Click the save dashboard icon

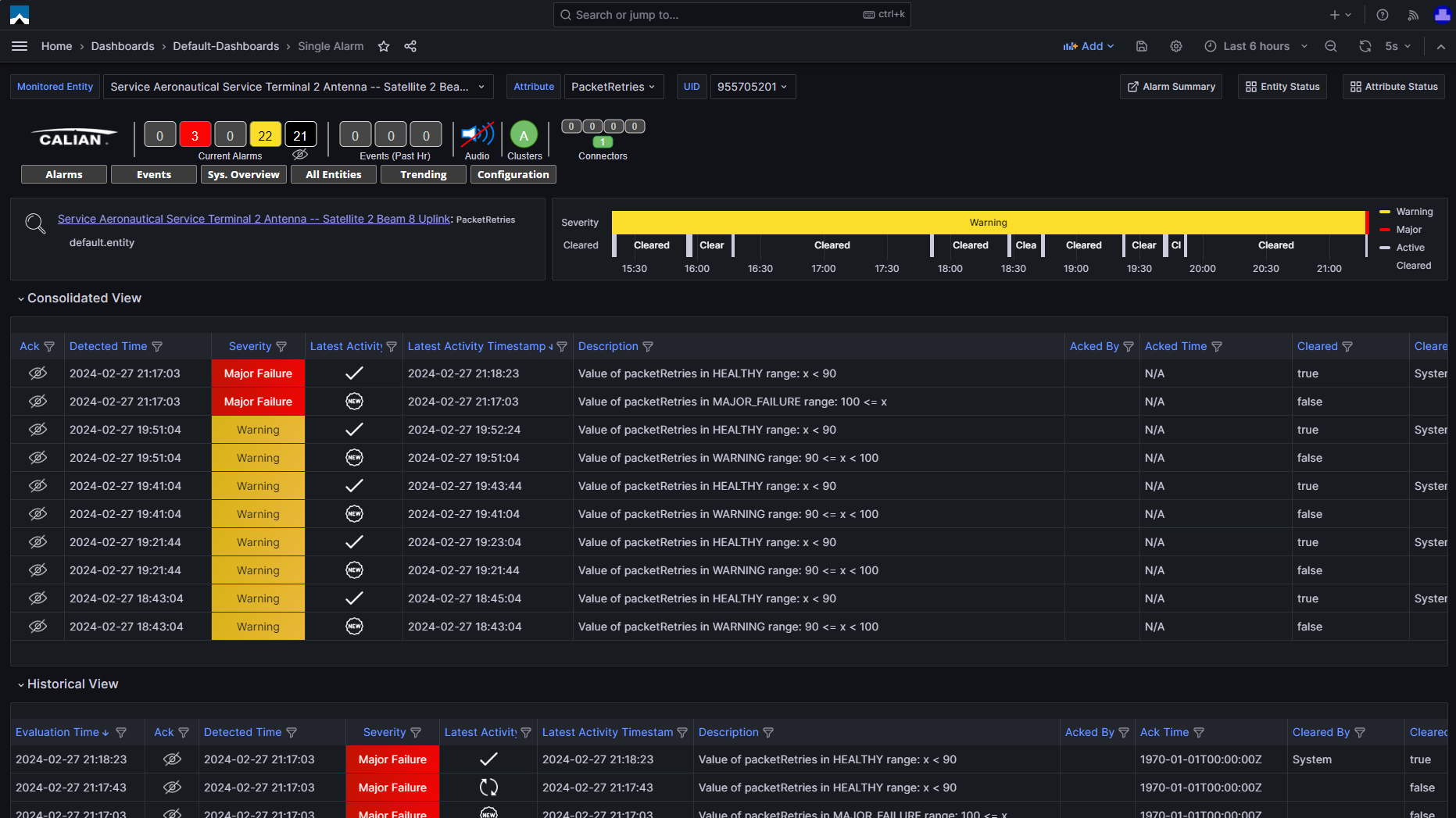(x=1141, y=46)
